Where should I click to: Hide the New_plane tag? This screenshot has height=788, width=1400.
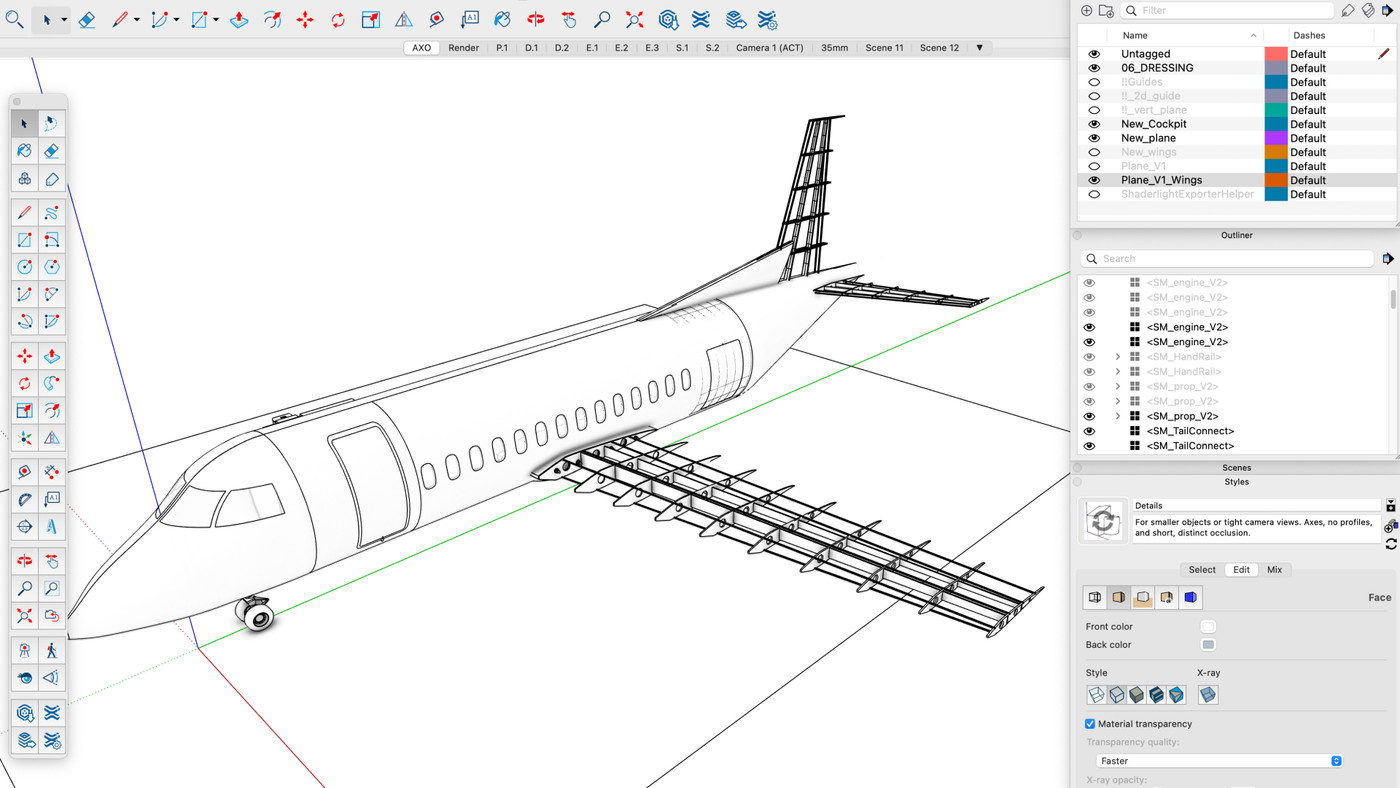1094,138
